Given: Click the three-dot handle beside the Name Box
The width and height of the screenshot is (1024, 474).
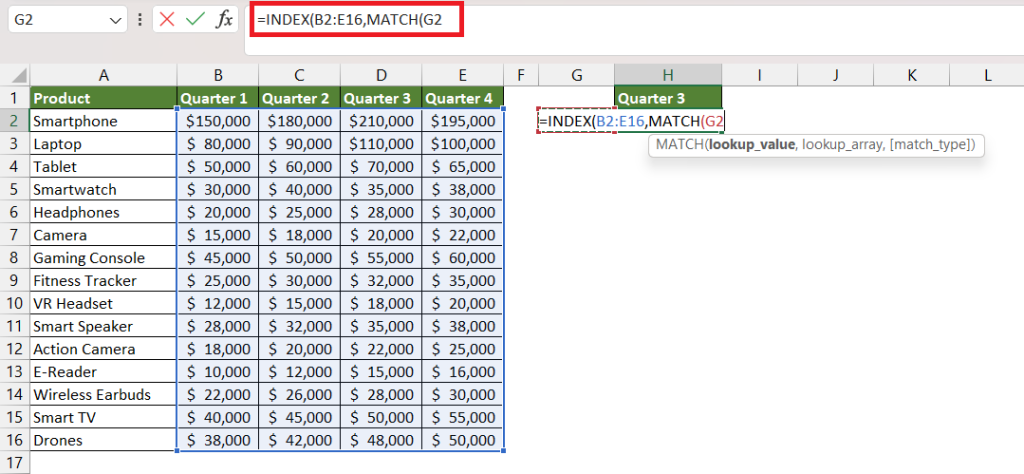Looking at the screenshot, I should [139, 20].
